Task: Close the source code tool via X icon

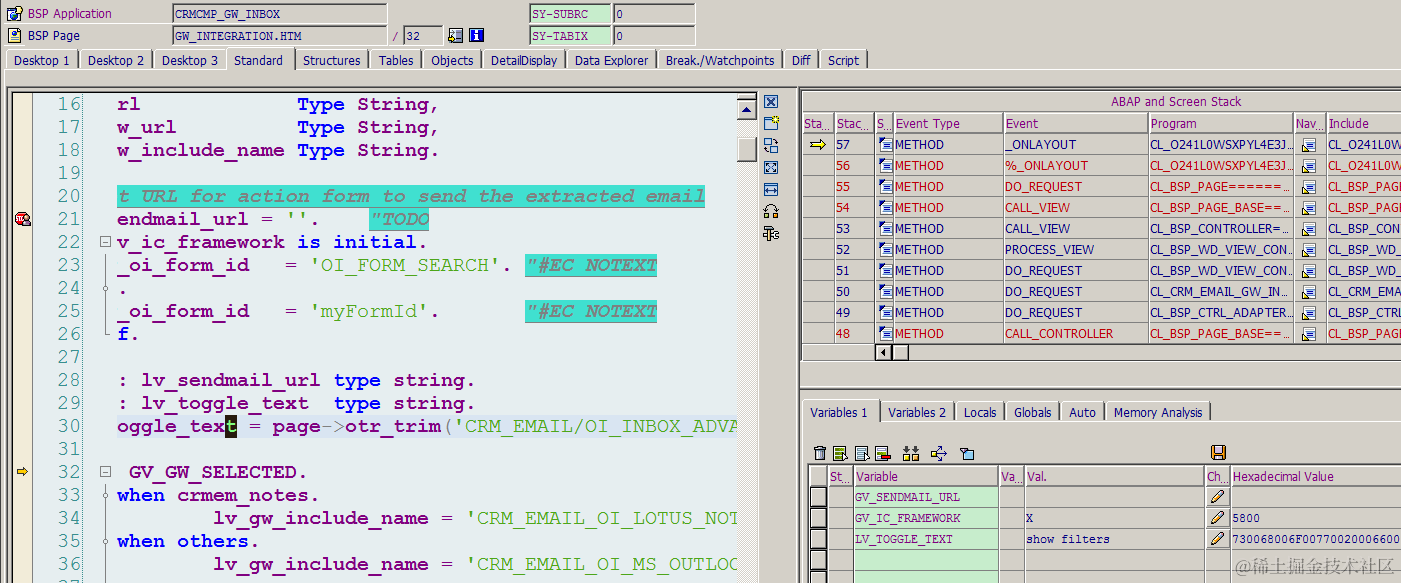Action: (771, 102)
